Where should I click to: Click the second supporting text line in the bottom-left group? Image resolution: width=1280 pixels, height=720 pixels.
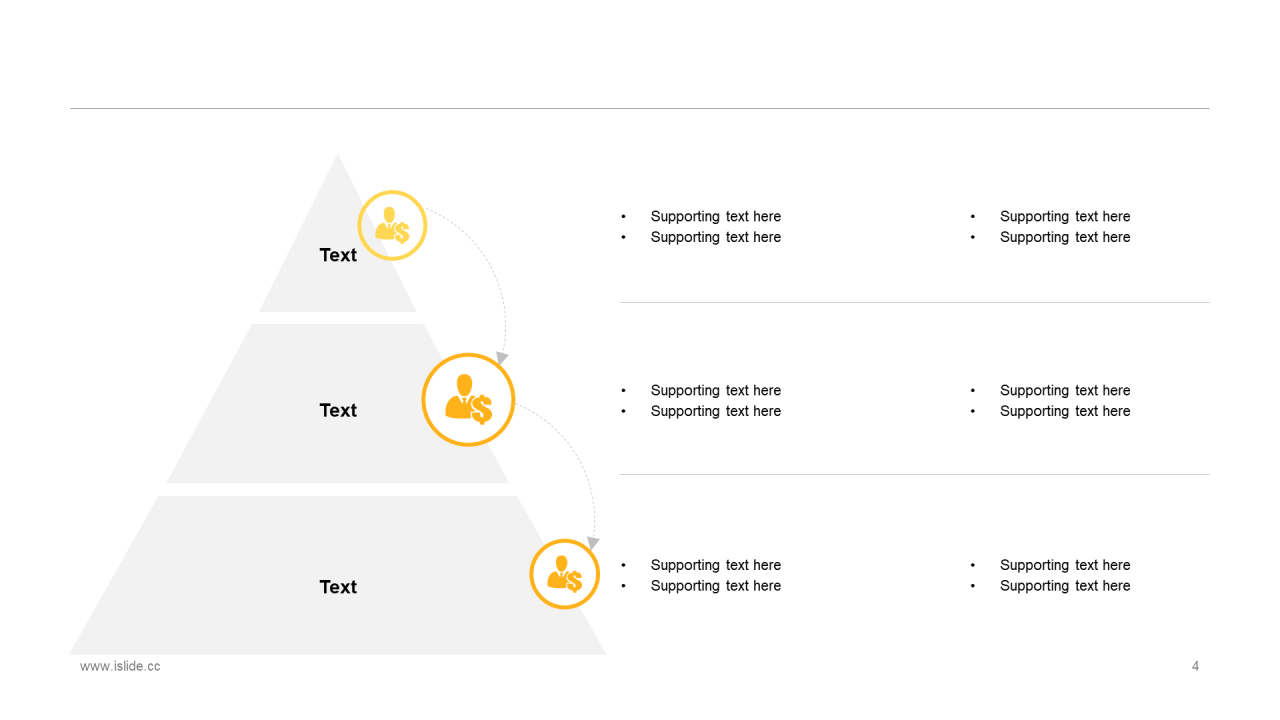(x=715, y=586)
